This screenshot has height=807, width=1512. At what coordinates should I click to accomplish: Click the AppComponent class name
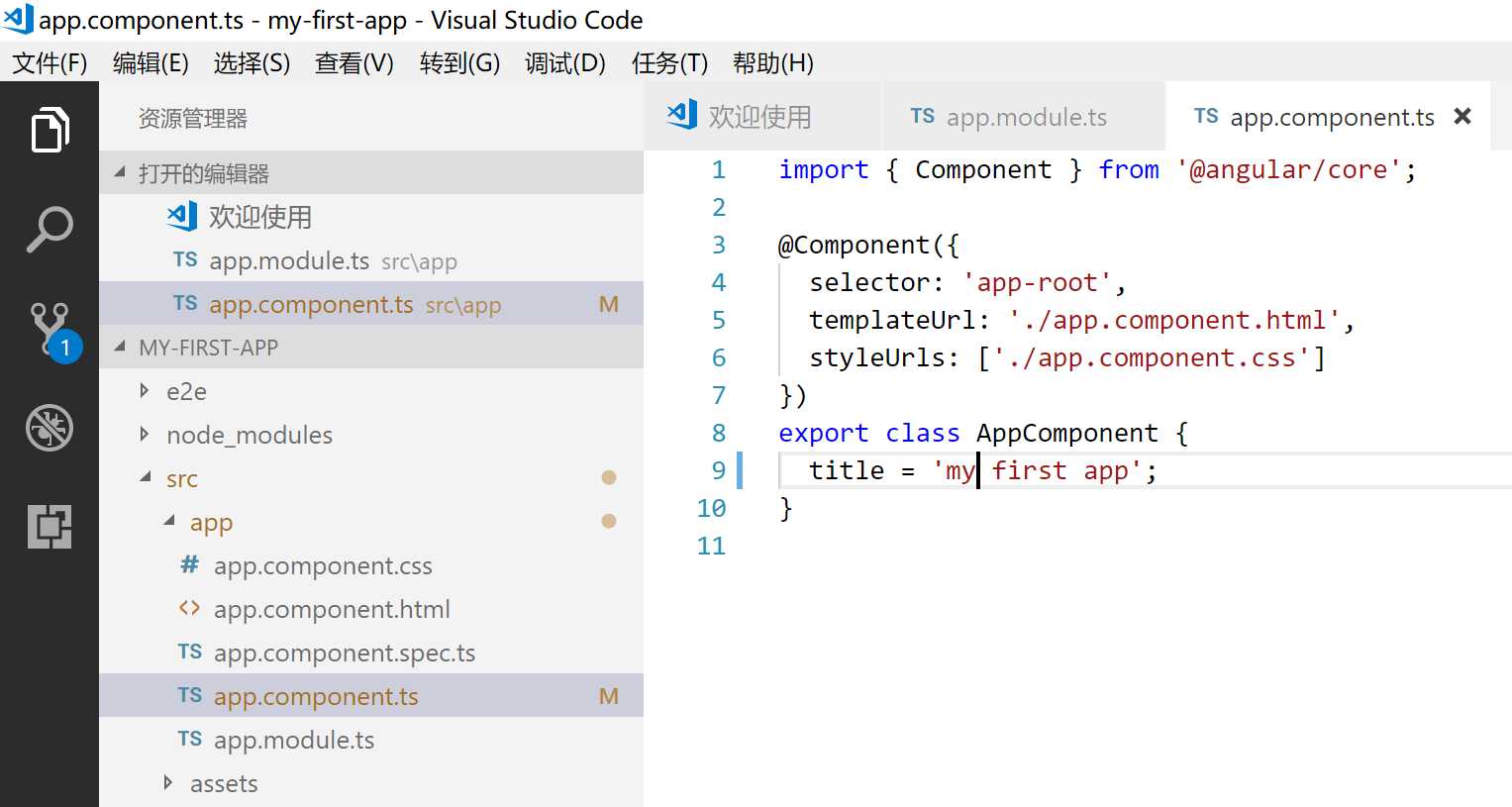[1067, 433]
